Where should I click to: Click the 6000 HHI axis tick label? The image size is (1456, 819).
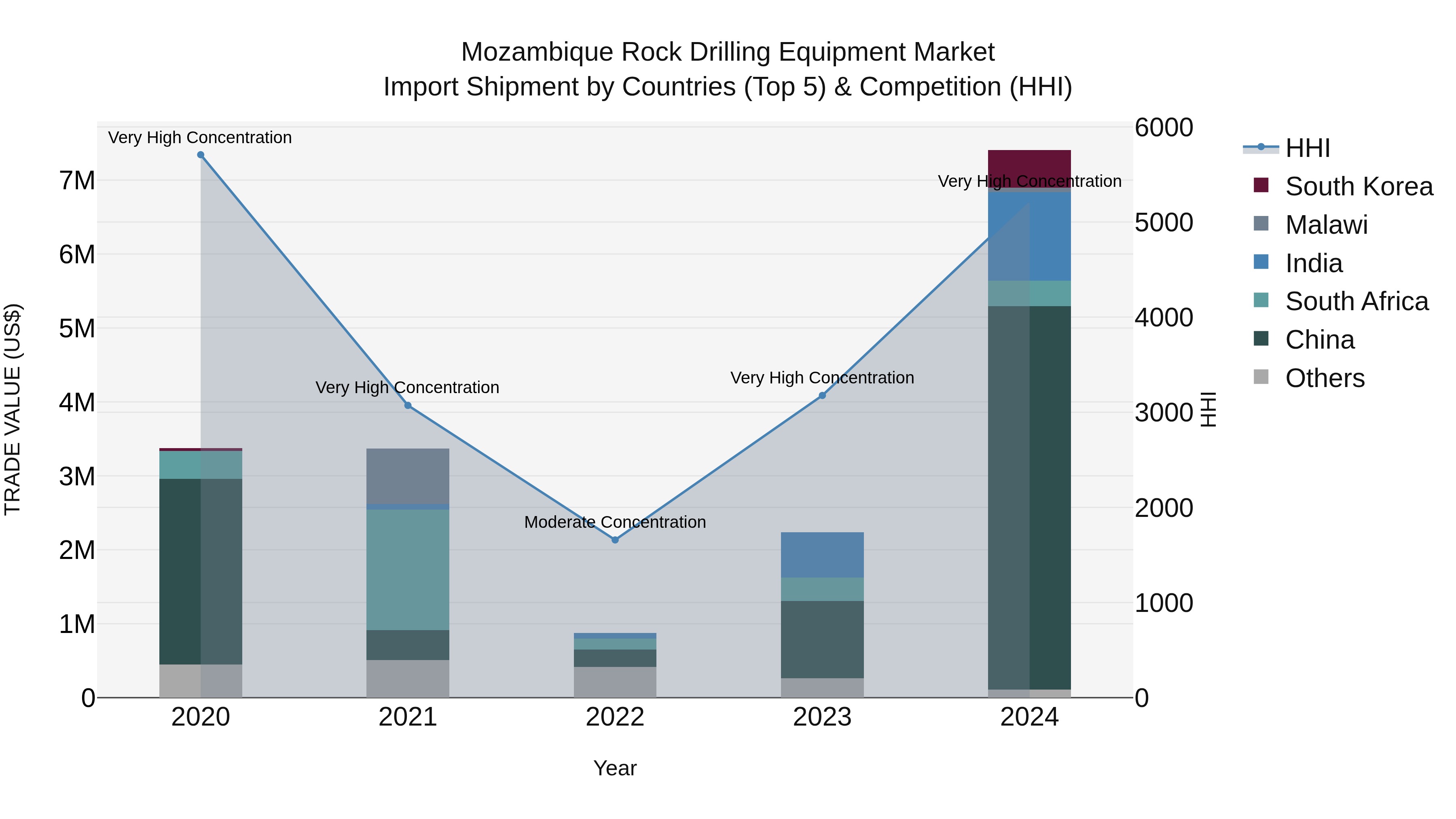pos(1164,127)
